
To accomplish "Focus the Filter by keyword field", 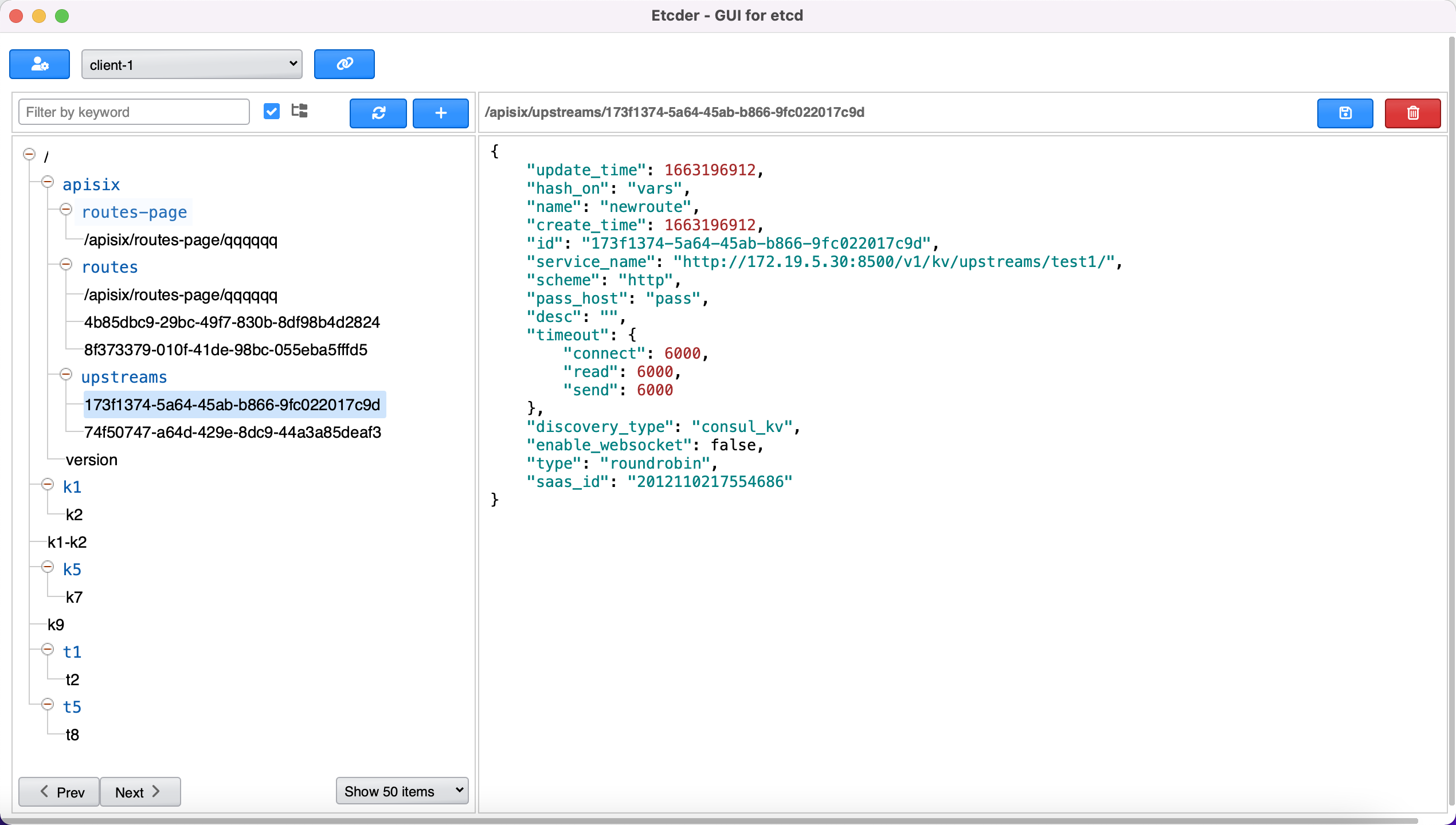I will click(134, 112).
